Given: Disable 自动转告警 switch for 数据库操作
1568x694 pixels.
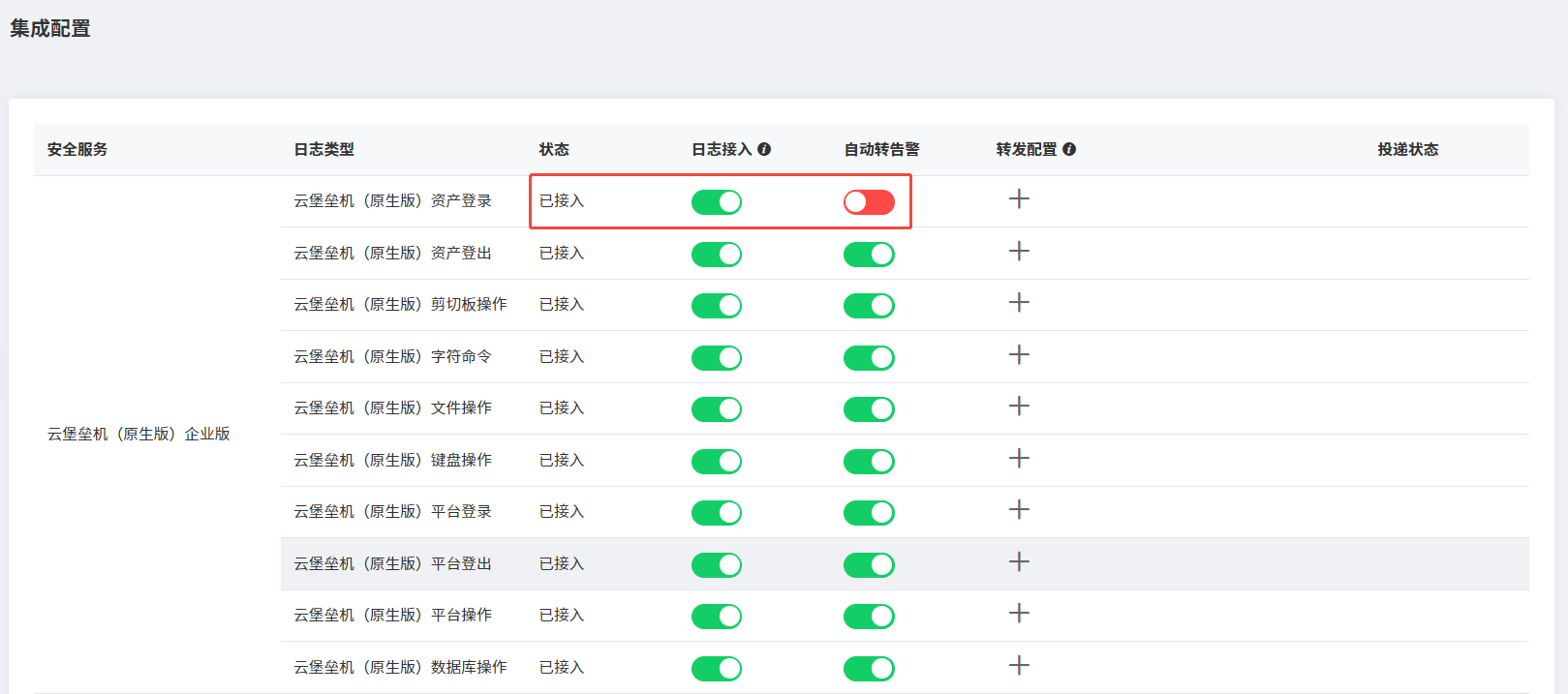Looking at the screenshot, I should (869, 668).
